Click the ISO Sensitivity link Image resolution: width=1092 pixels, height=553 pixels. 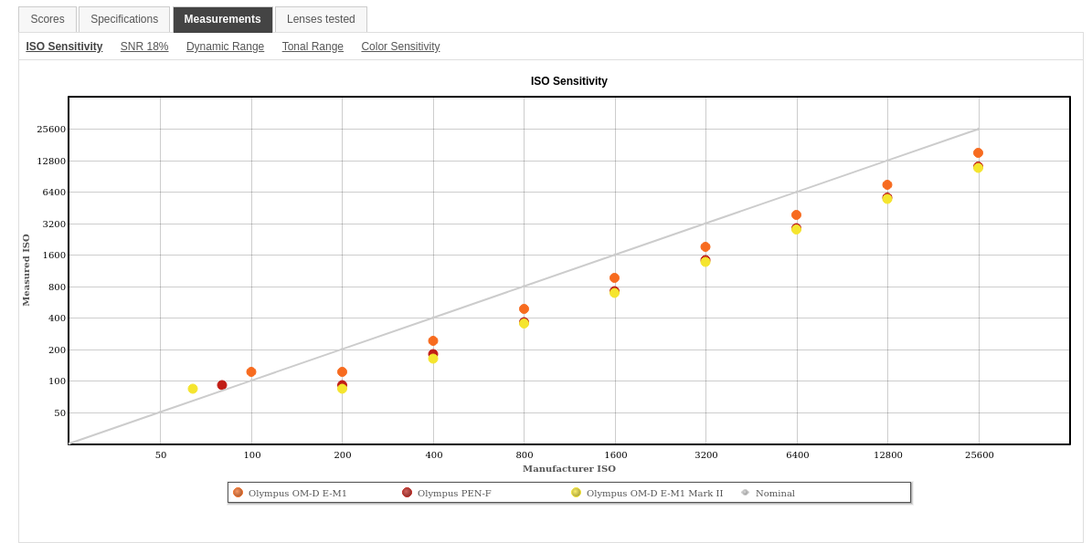click(x=64, y=47)
